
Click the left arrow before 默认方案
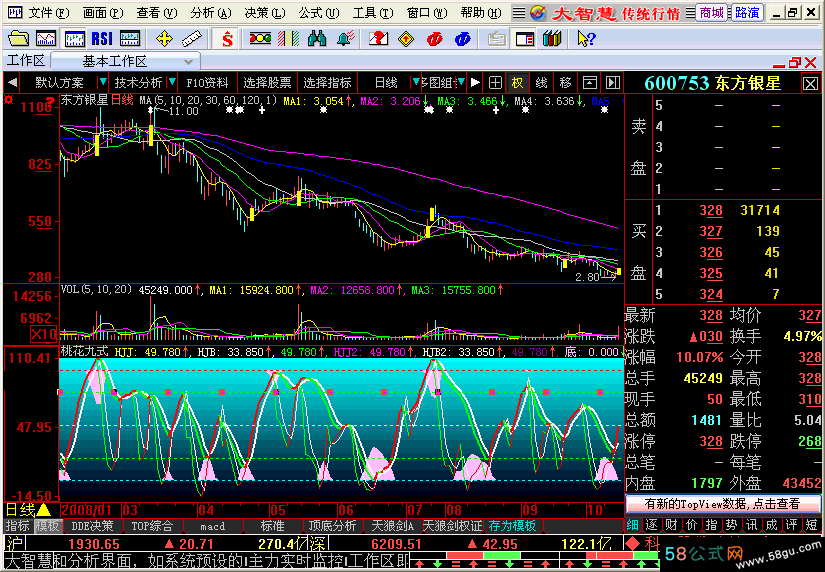point(13,82)
